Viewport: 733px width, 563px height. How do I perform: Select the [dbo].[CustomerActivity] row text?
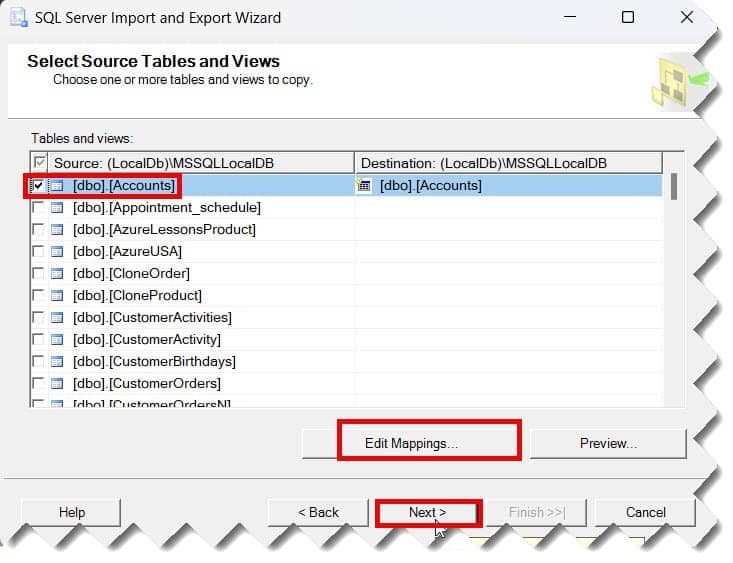[x=147, y=339]
